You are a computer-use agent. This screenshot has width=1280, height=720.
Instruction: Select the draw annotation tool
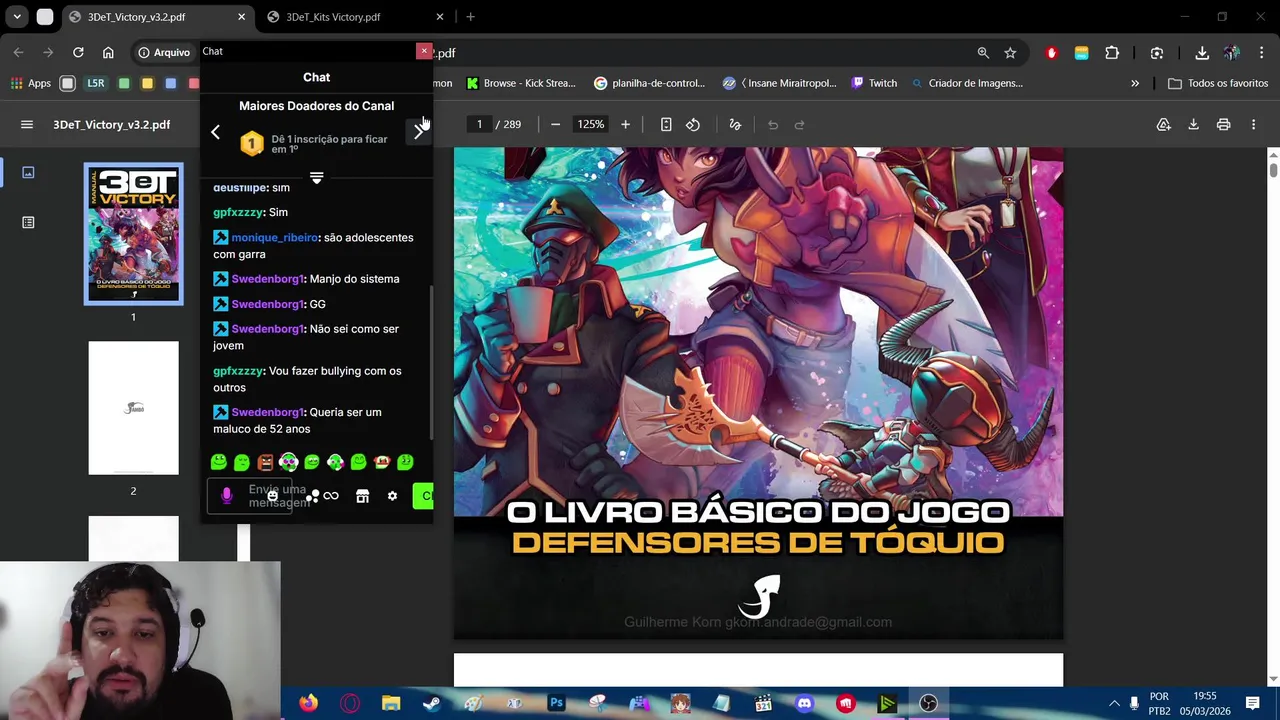point(735,124)
